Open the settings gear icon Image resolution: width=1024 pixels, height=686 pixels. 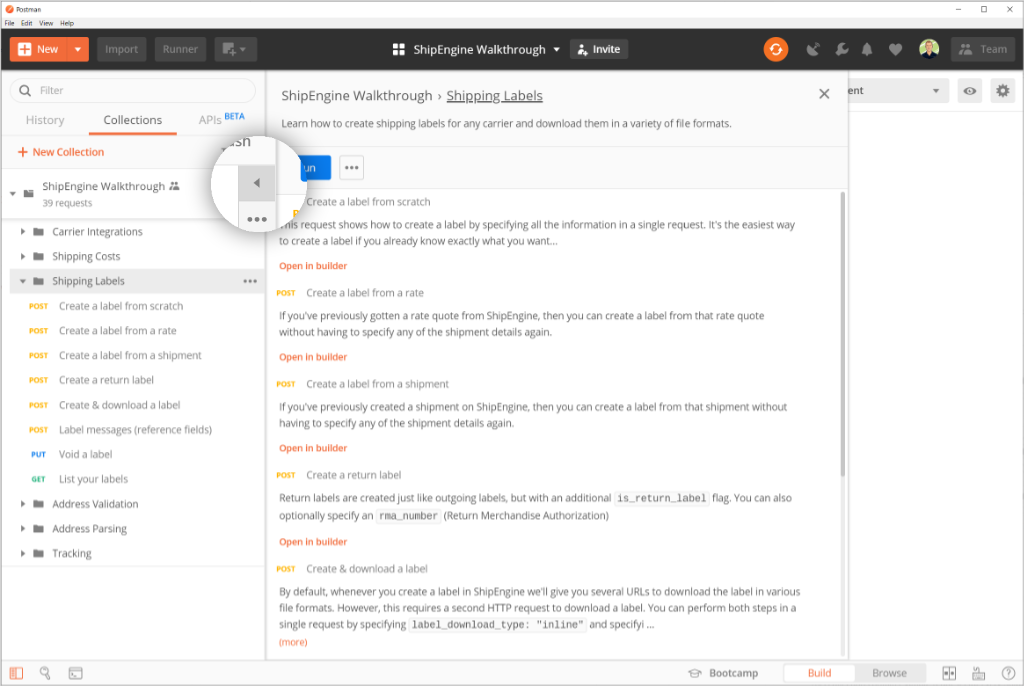pos(1002,91)
